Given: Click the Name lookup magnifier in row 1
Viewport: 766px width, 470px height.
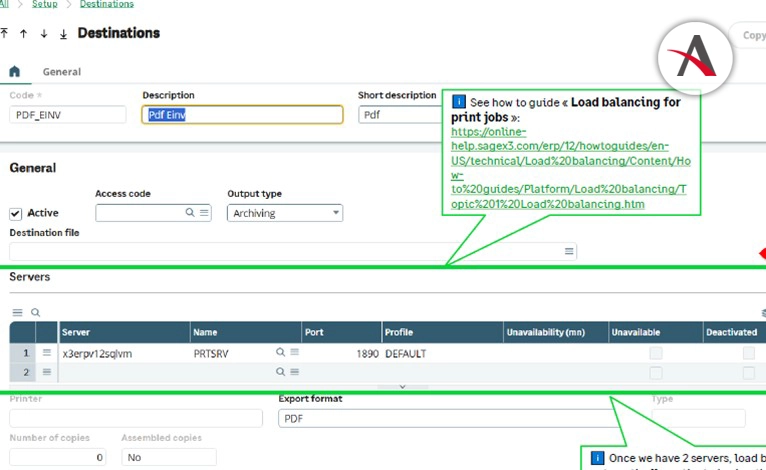Looking at the screenshot, I should tap(281, 353).
